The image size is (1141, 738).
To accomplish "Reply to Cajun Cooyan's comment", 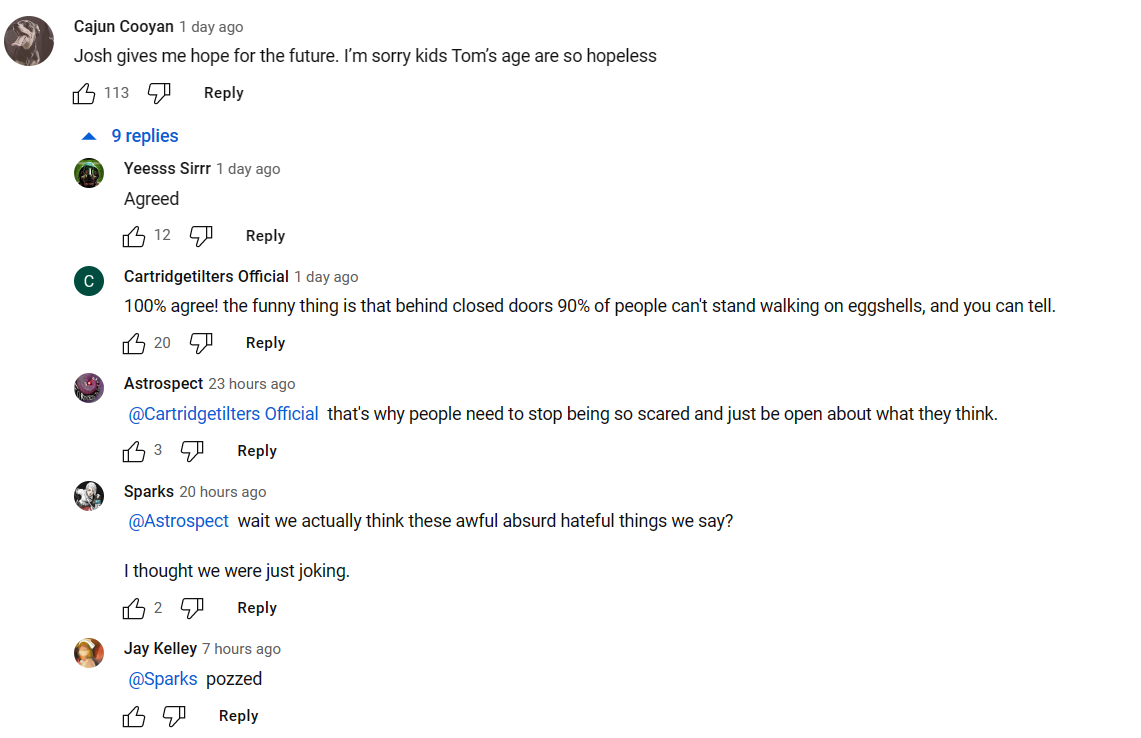I will [223, 93].
